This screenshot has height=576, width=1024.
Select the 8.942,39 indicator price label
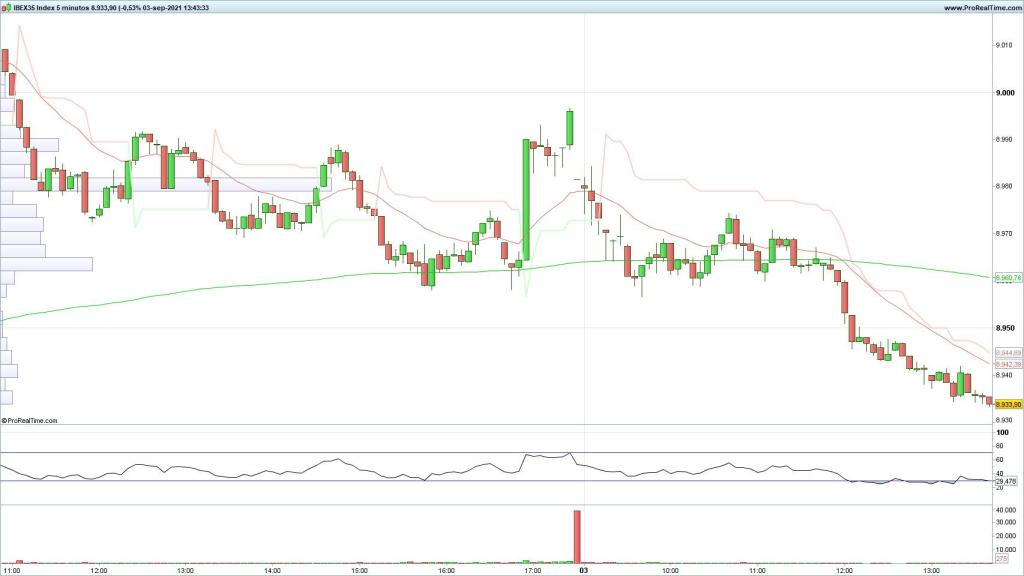pyautogui.click(x=1008, y=365)
